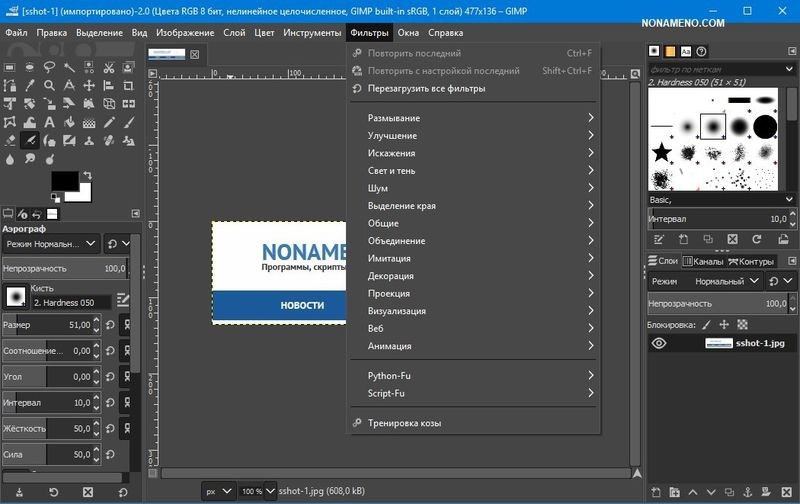
Task: Hide the sshot-1.jpg layer with eye icon
Action: (x=659, y=343)
